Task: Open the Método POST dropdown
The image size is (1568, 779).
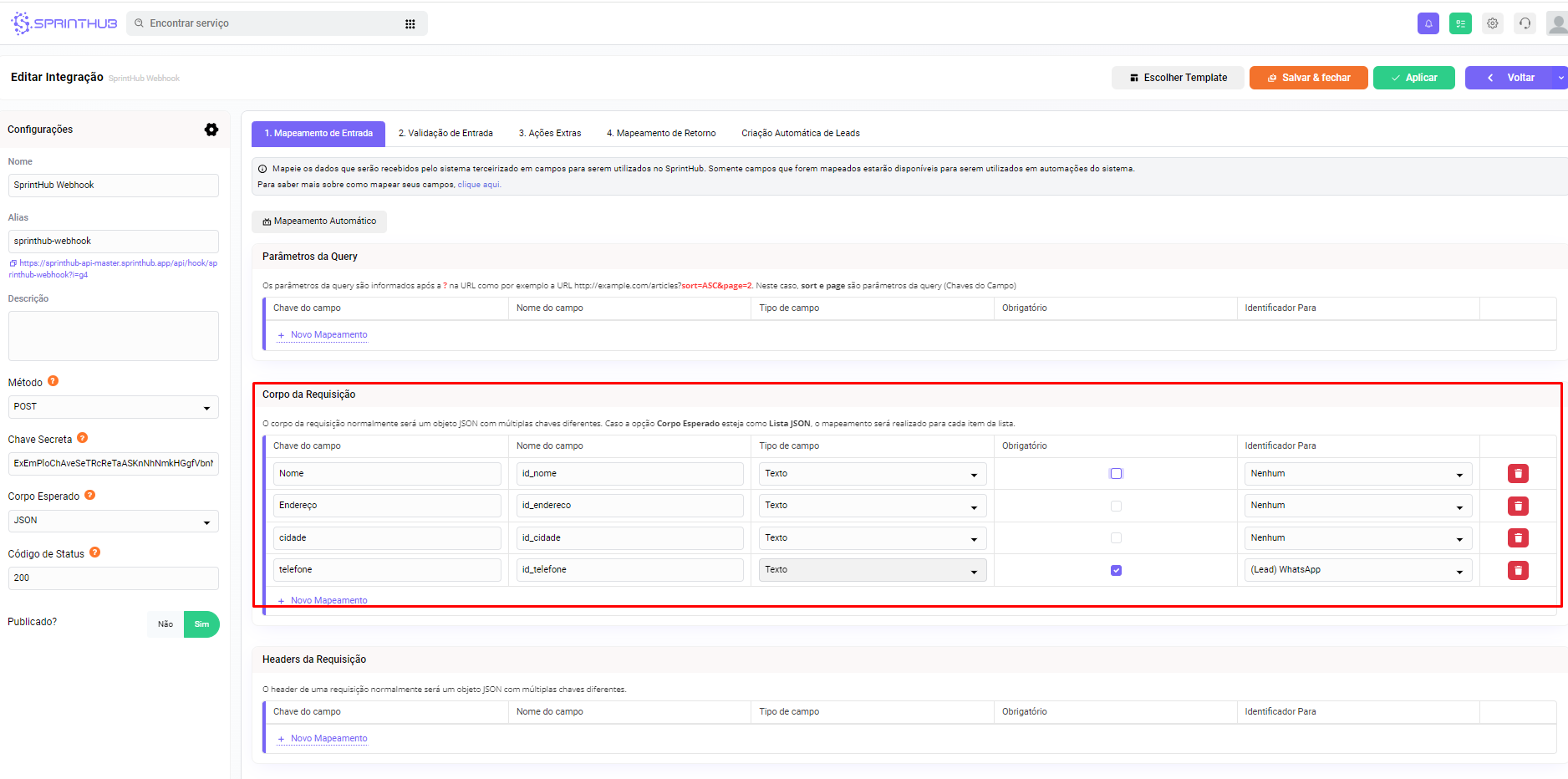Action: (x=114, y=407)
